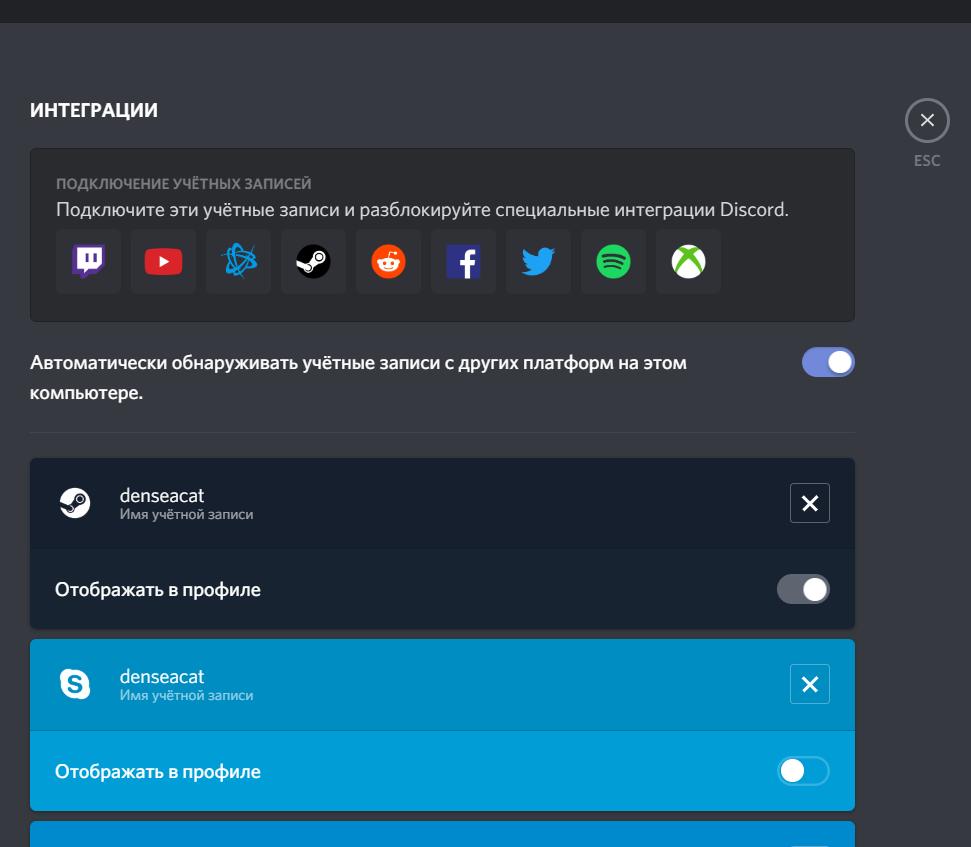Screen dimensions: 971x847
Task: Connect a Twitch account
Action: [88, 261]
